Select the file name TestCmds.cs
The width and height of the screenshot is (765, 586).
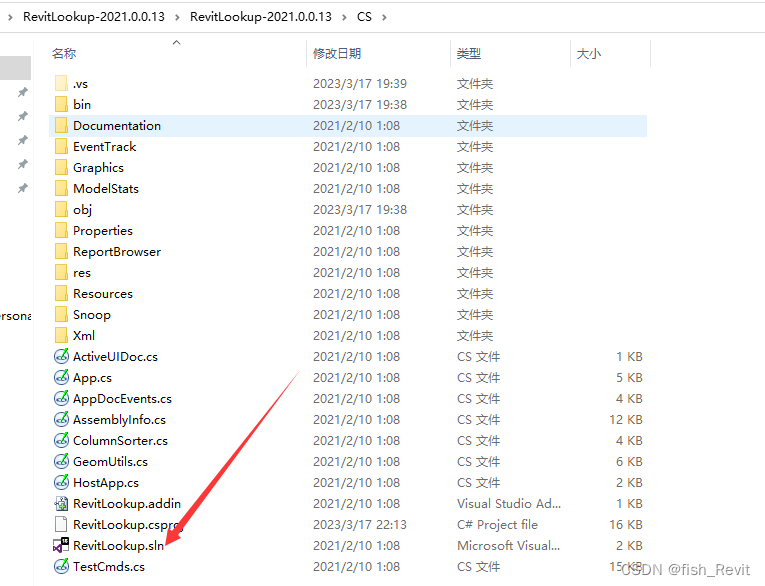[x=109, y=566]
